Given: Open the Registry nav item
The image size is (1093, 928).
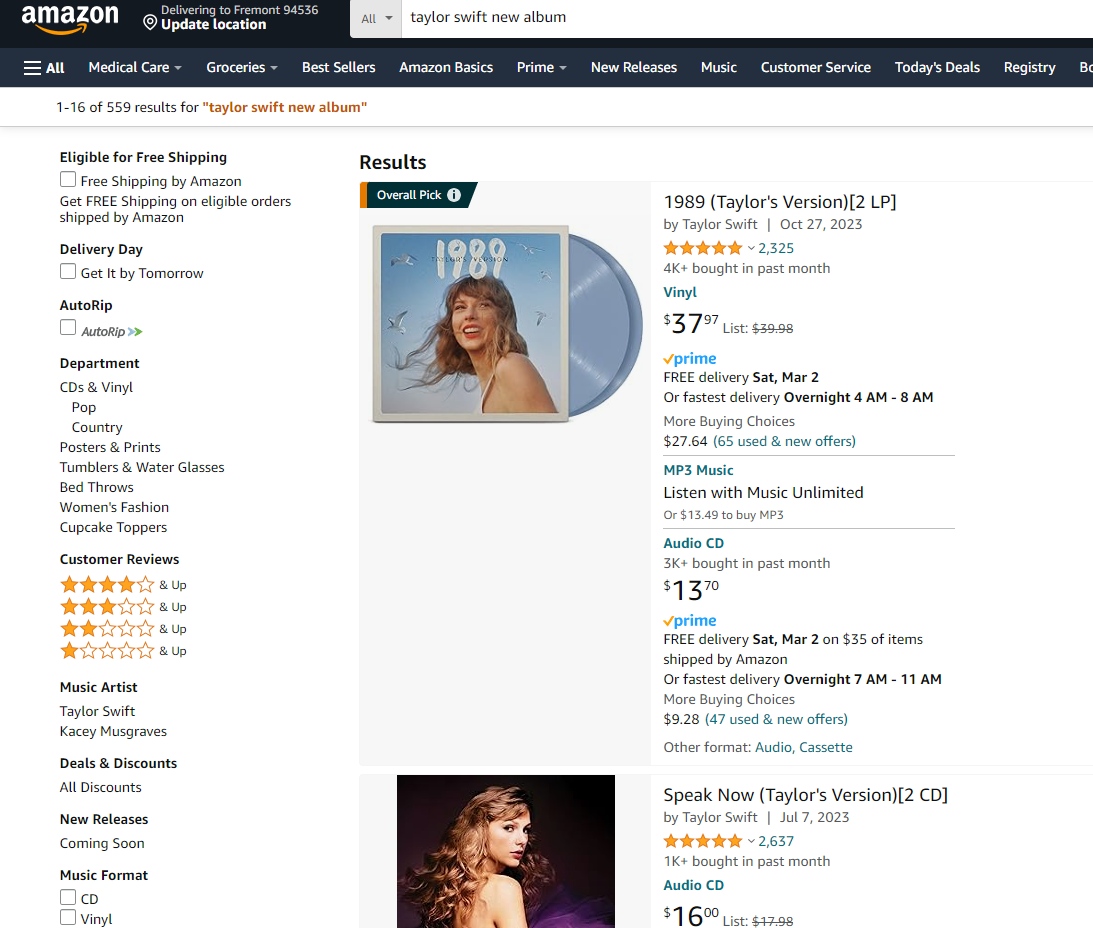Looking at the screenshot, I should click(x=1029, y=68).
